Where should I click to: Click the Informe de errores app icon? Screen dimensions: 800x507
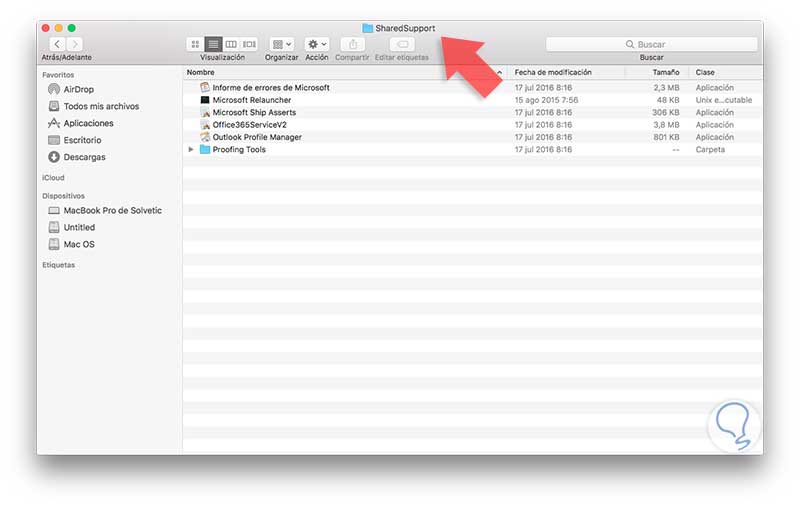tap(205, 87)
